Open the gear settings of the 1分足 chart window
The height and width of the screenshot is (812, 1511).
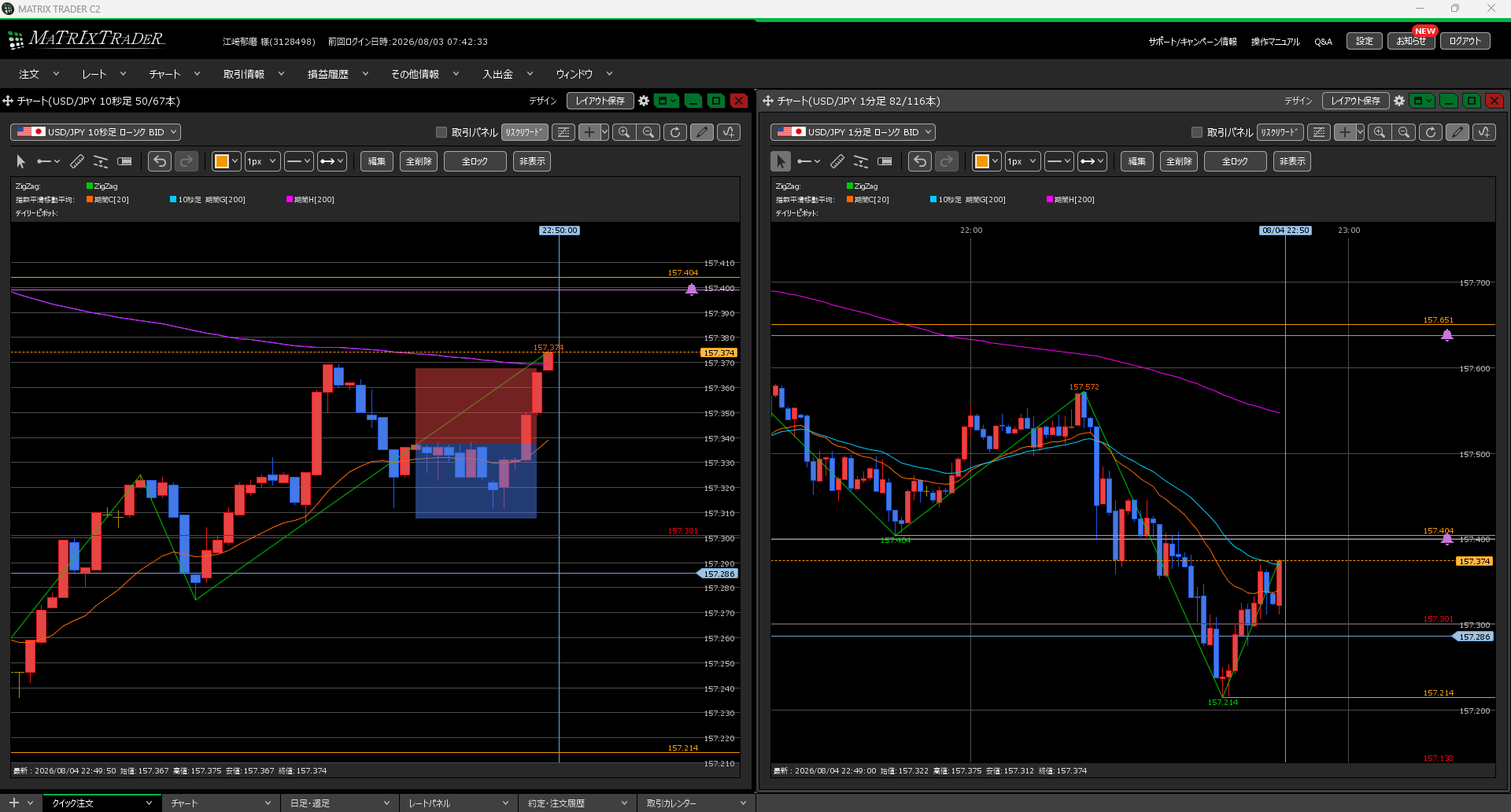pyautogui.click(x=1399, y=101)
